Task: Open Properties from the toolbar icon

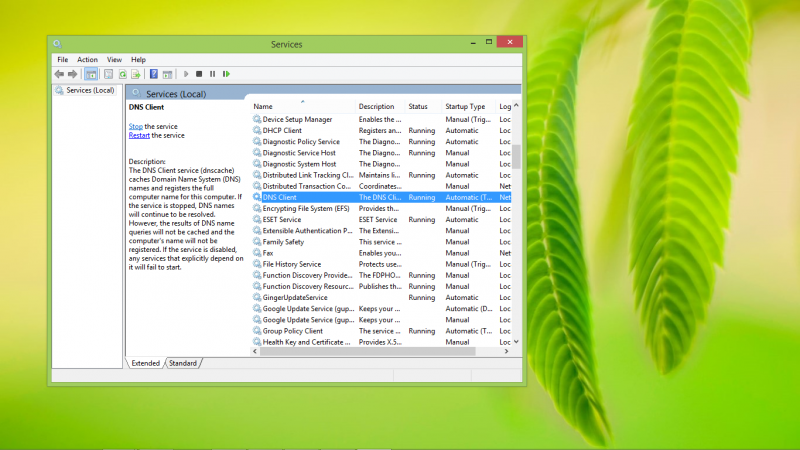Action: pos(108,74)
